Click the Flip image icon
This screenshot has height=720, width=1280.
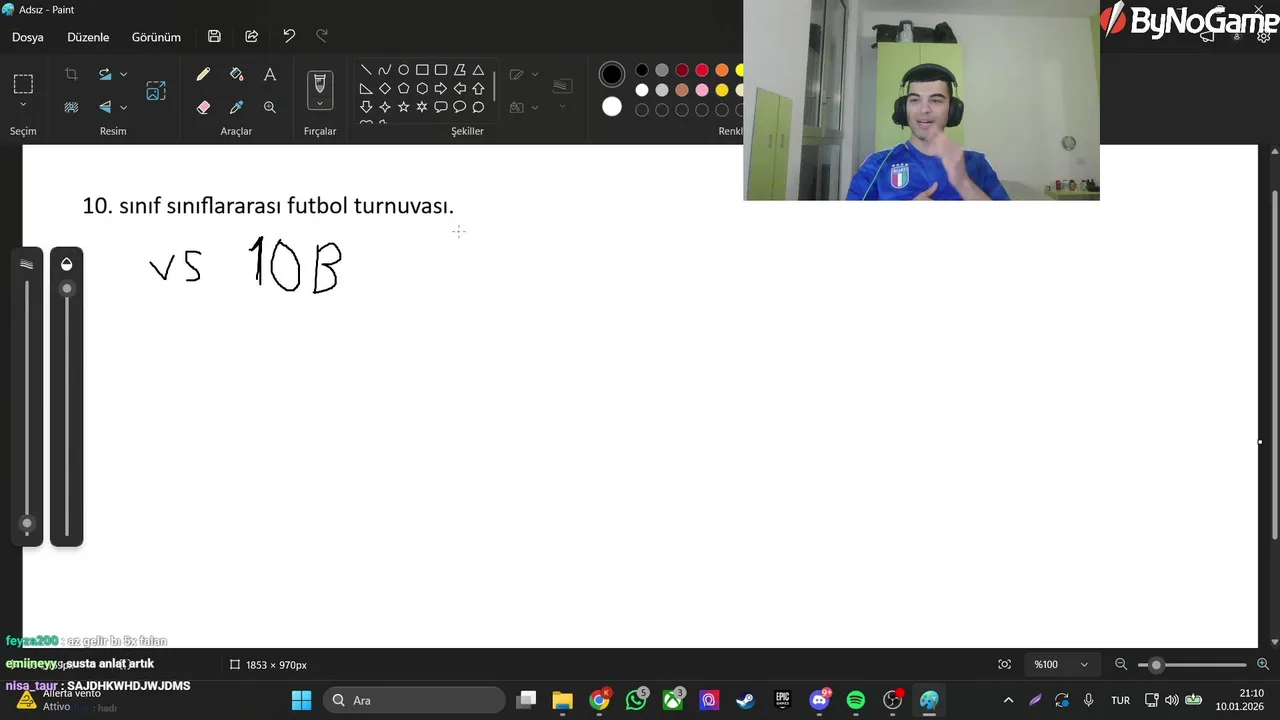point(105,107)
